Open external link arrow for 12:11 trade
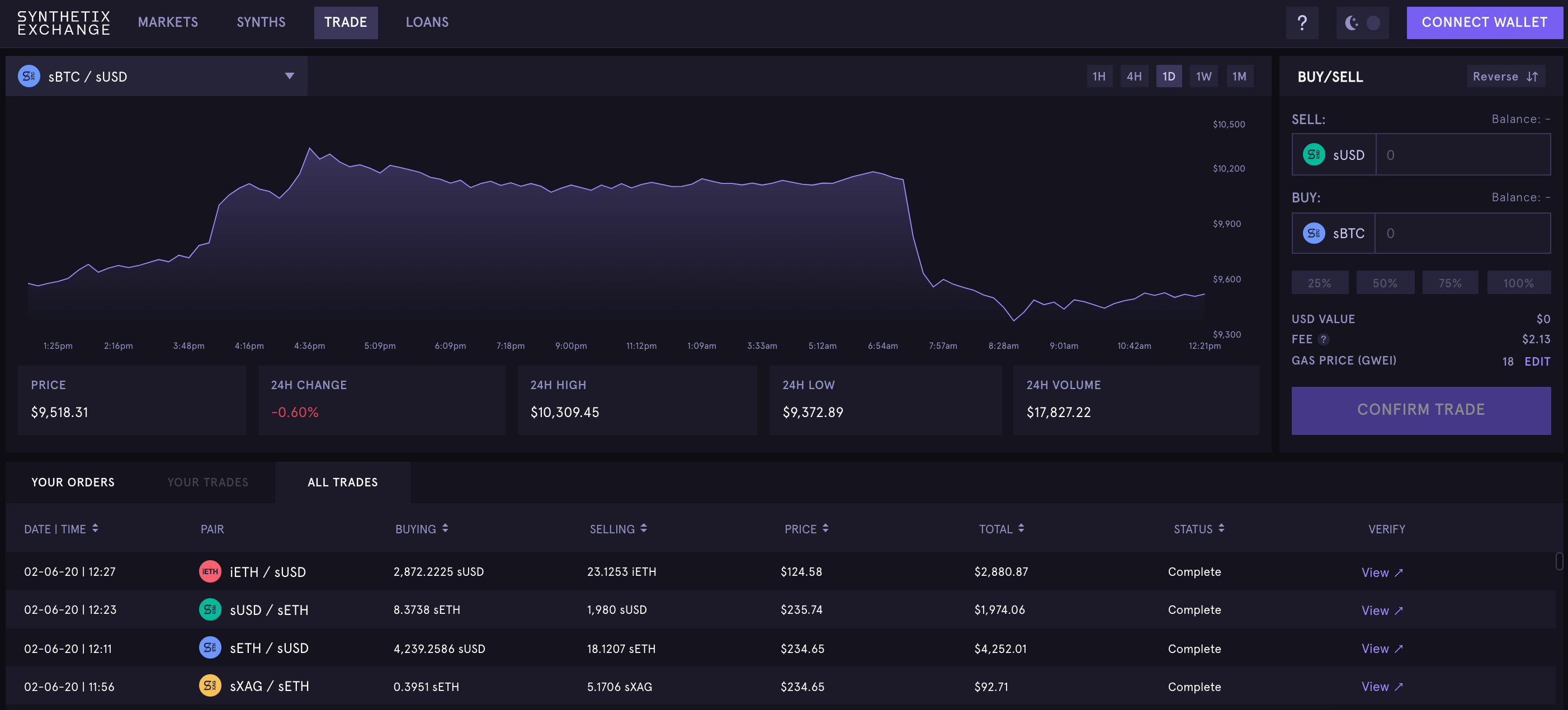 (1399, 649)
